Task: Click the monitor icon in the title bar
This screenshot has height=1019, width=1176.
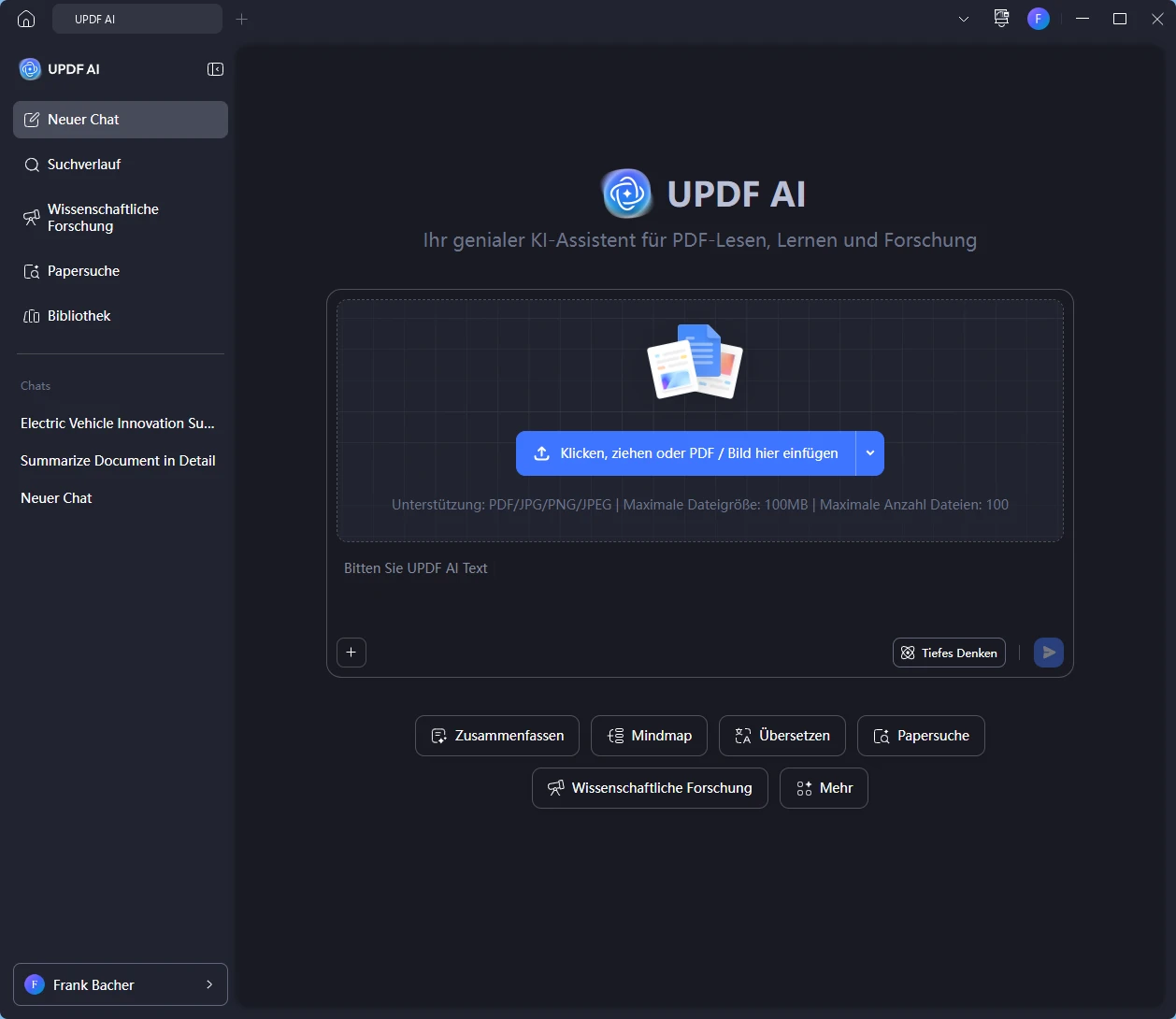Action: coord(1001,19)
